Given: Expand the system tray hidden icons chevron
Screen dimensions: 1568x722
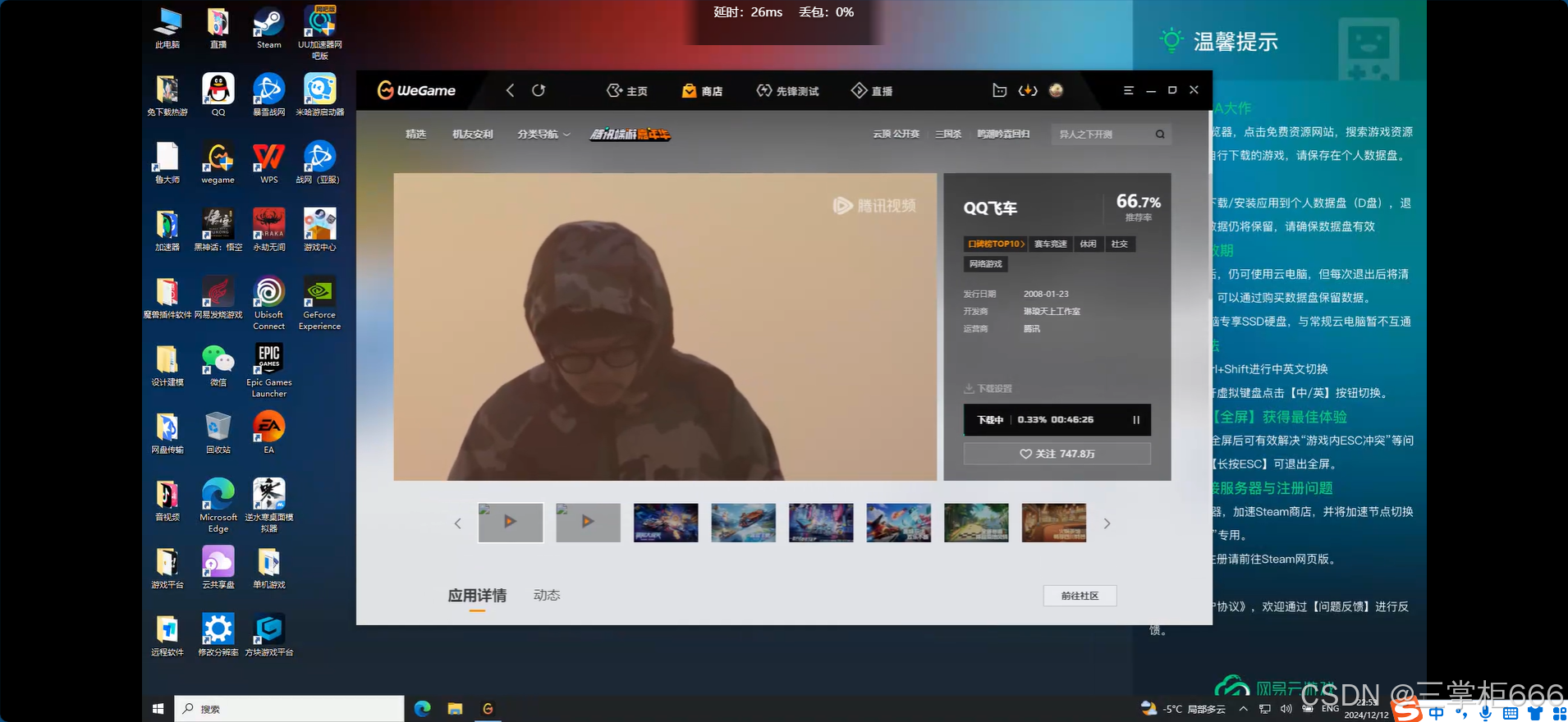Looking at the screenshot, I should [x=1244, y=709].
